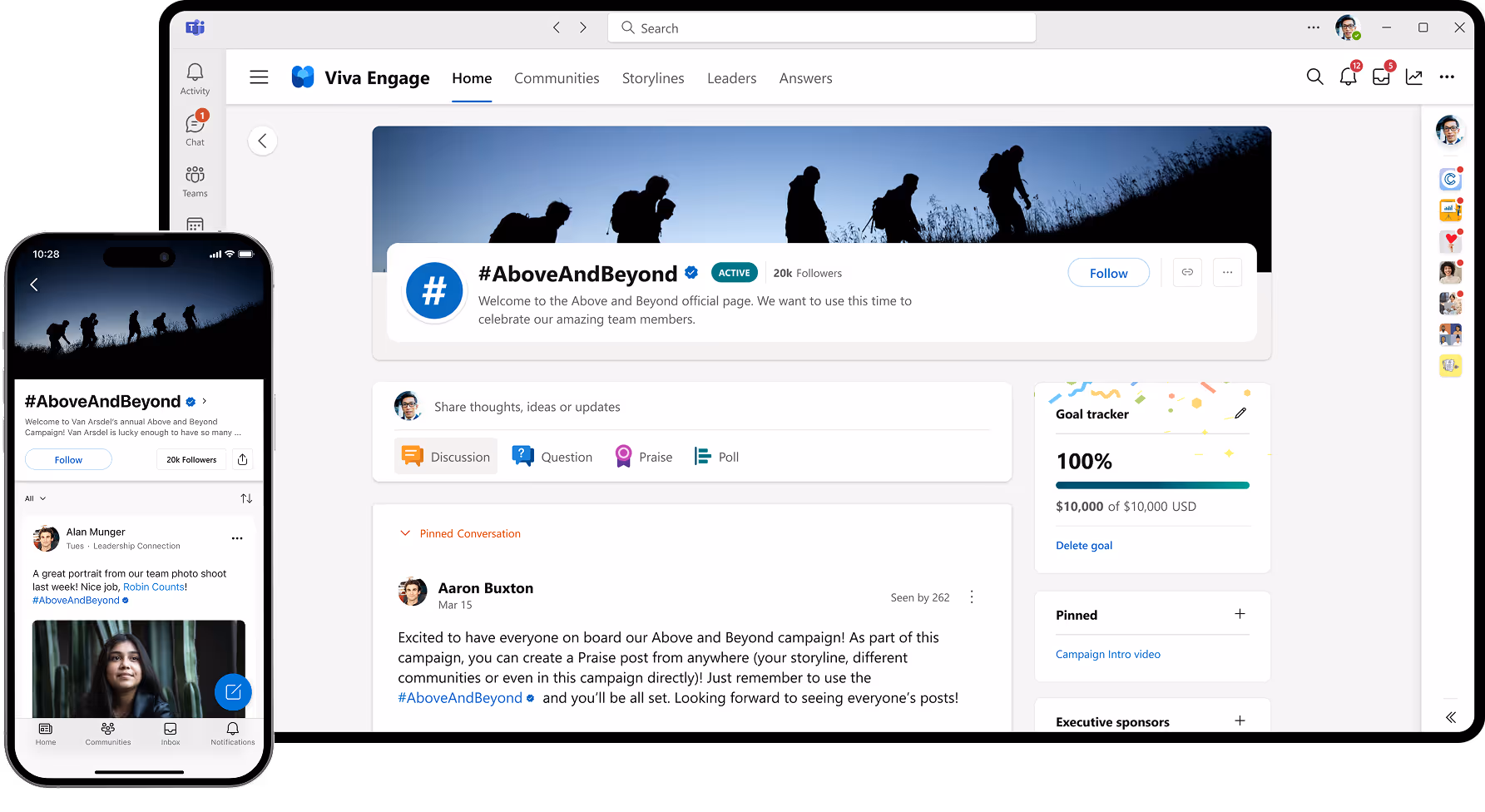
Task: Follow the #AboveAndBeyond campaign
Action: coord(1108,273)
